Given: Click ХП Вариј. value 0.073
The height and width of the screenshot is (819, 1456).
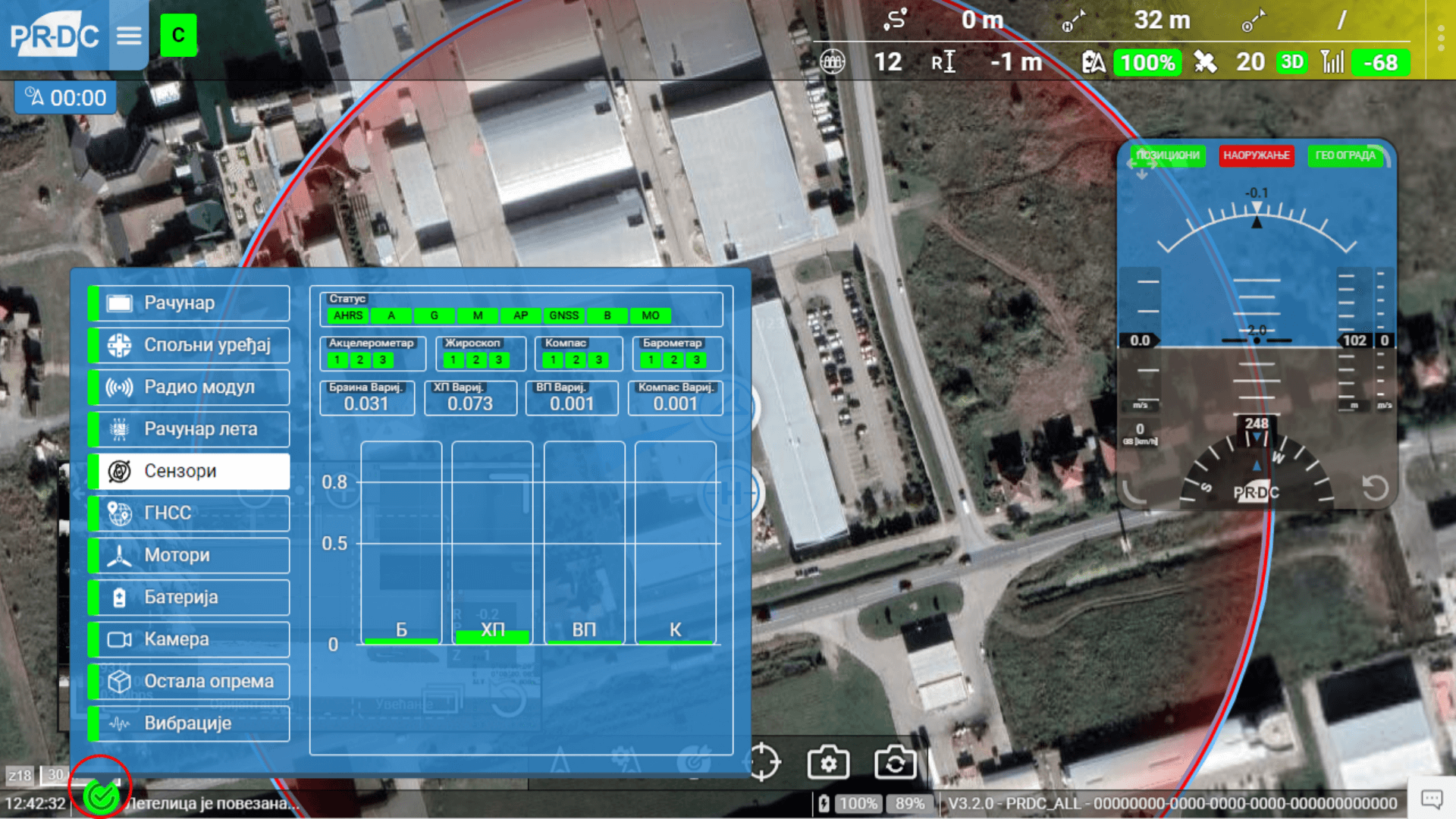Looking at the screenshot, I should click(470, 404).
